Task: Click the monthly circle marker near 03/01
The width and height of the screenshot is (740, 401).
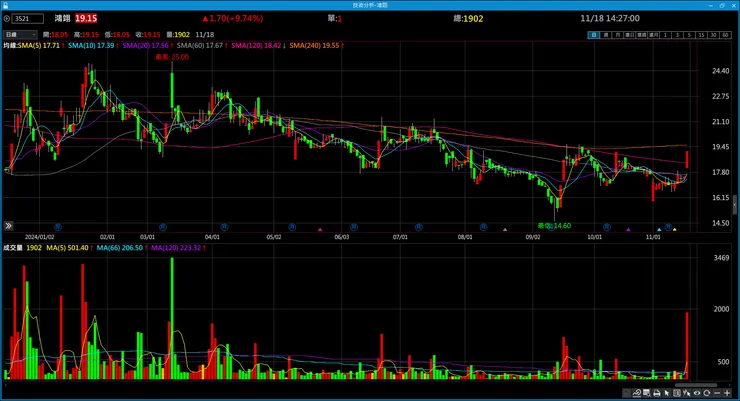Action: pyautogui.click(x=162, y=227)
